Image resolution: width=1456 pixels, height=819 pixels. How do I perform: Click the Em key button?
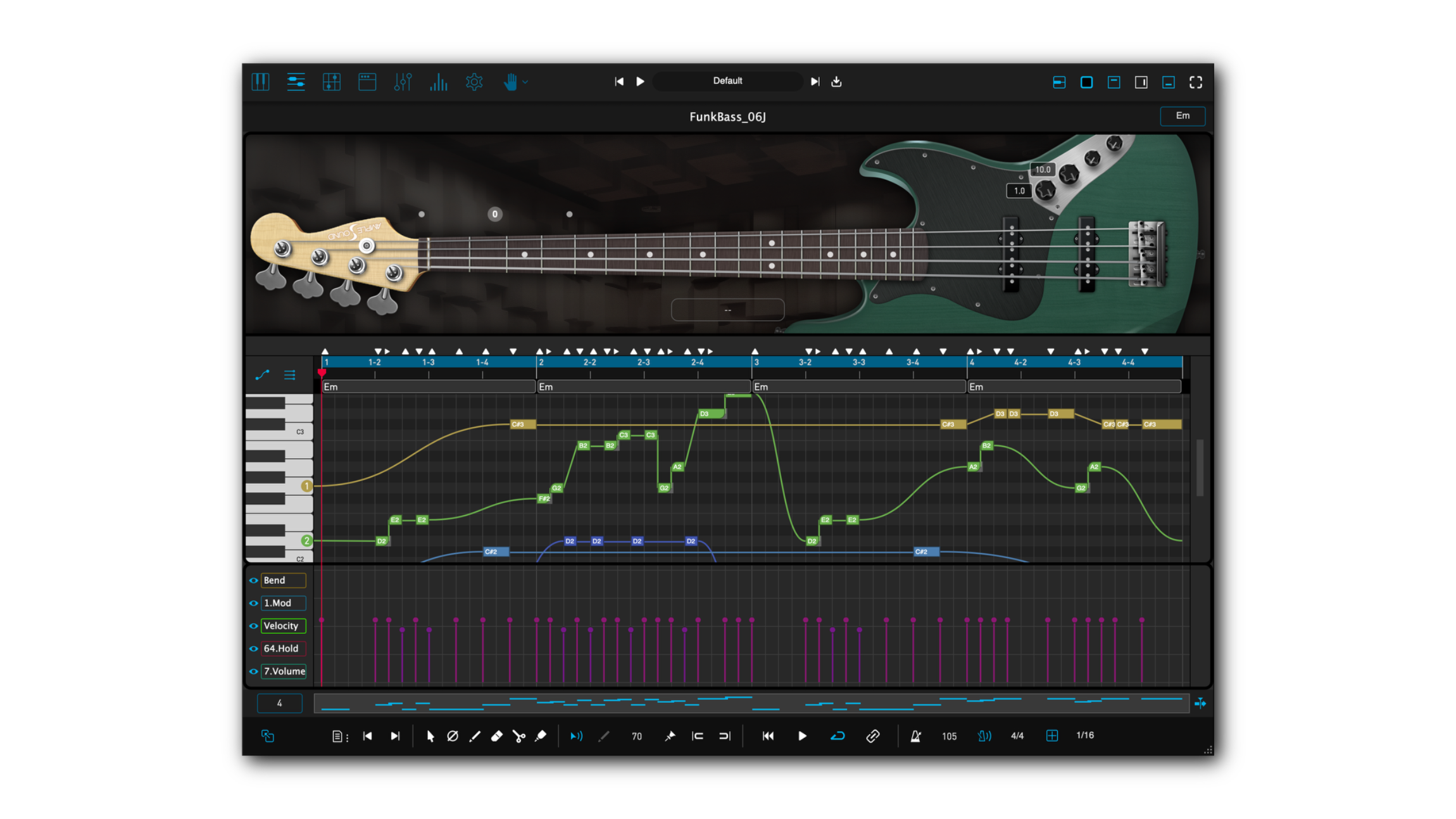coord(1182,116)
